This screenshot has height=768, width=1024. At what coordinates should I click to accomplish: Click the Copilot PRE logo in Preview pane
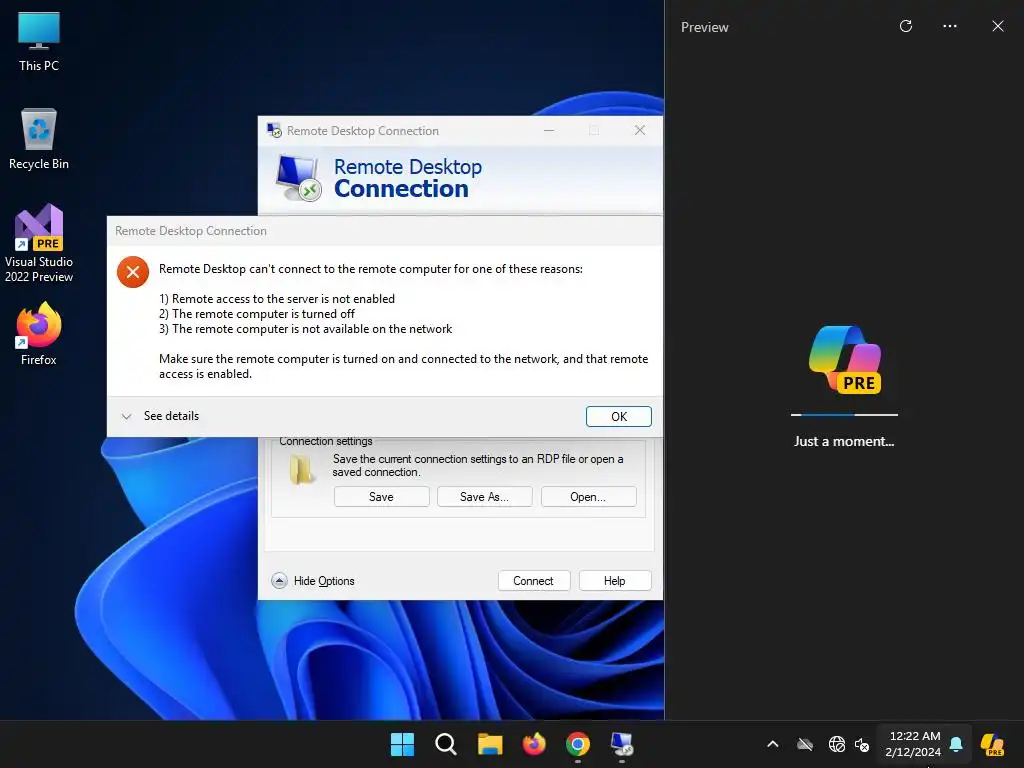[x=845, y=360]
